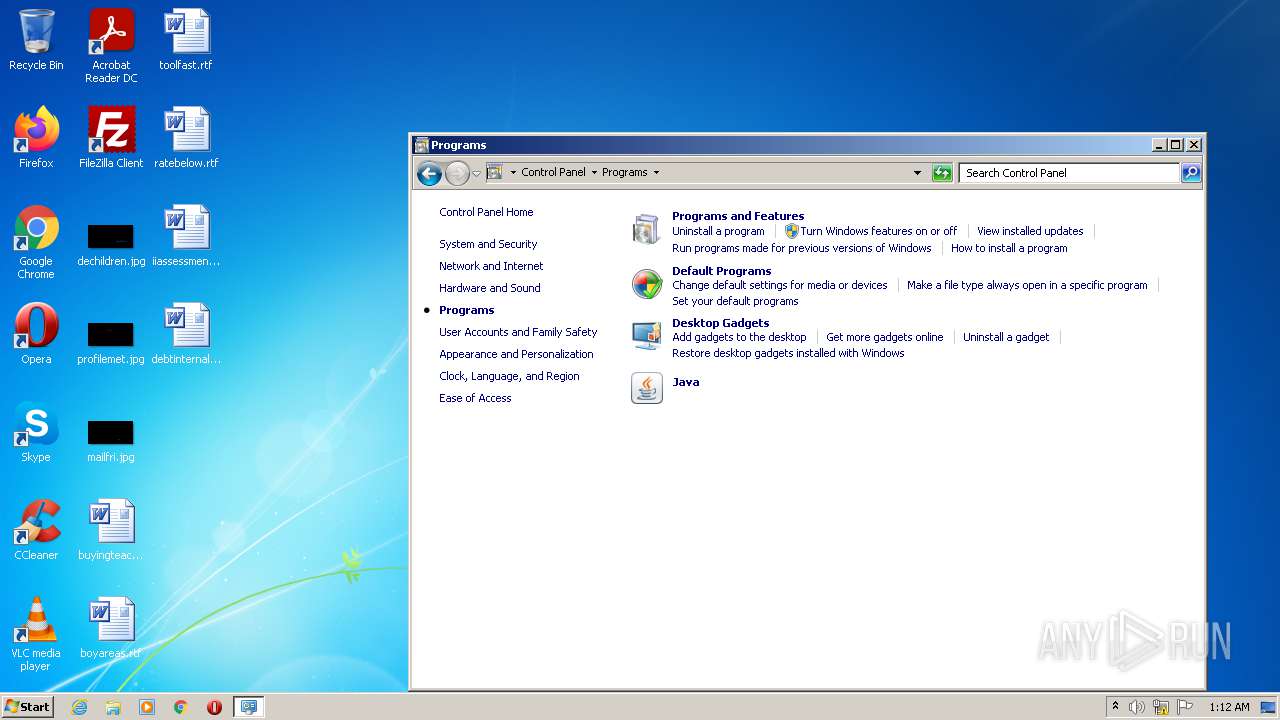The width and height of the screenshot is (1280, 720).
Task: Launch FileZilla Client shortcut
Action: click(x=111, y=138)
